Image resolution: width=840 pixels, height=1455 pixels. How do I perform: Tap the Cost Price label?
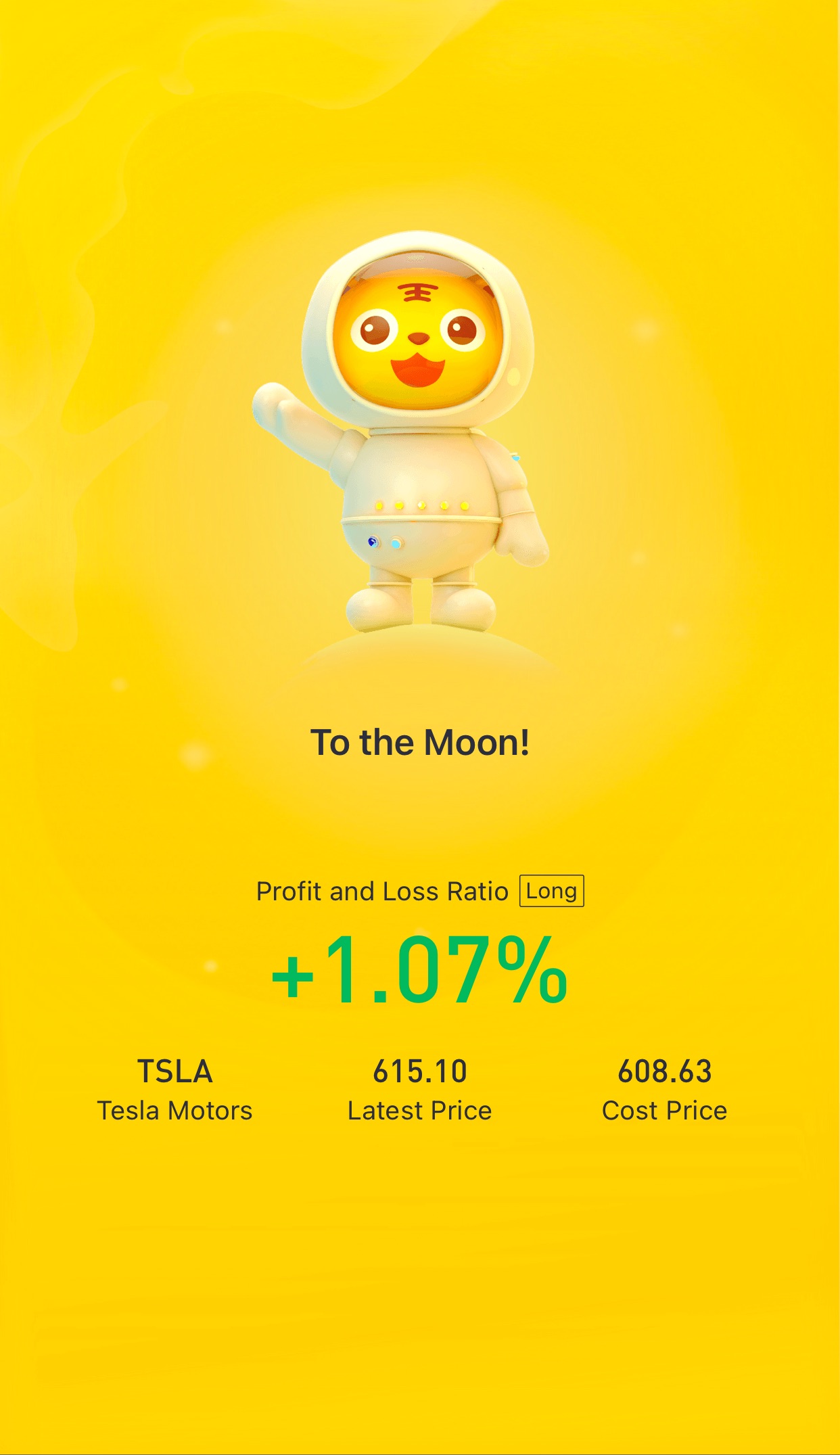665,1111
